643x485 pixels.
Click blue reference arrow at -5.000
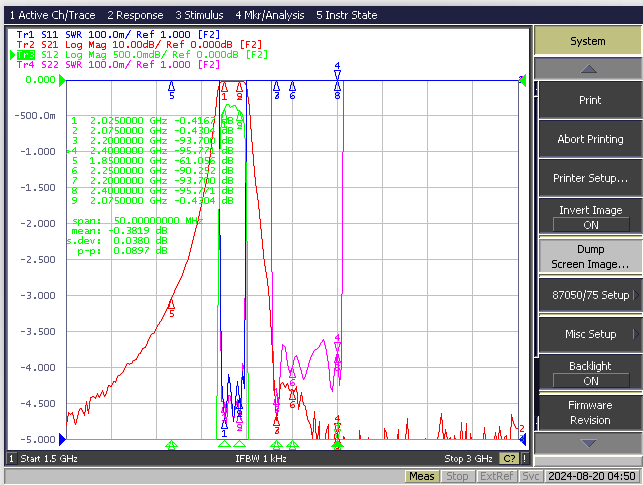pyautogui.click(x=62, y=439)
